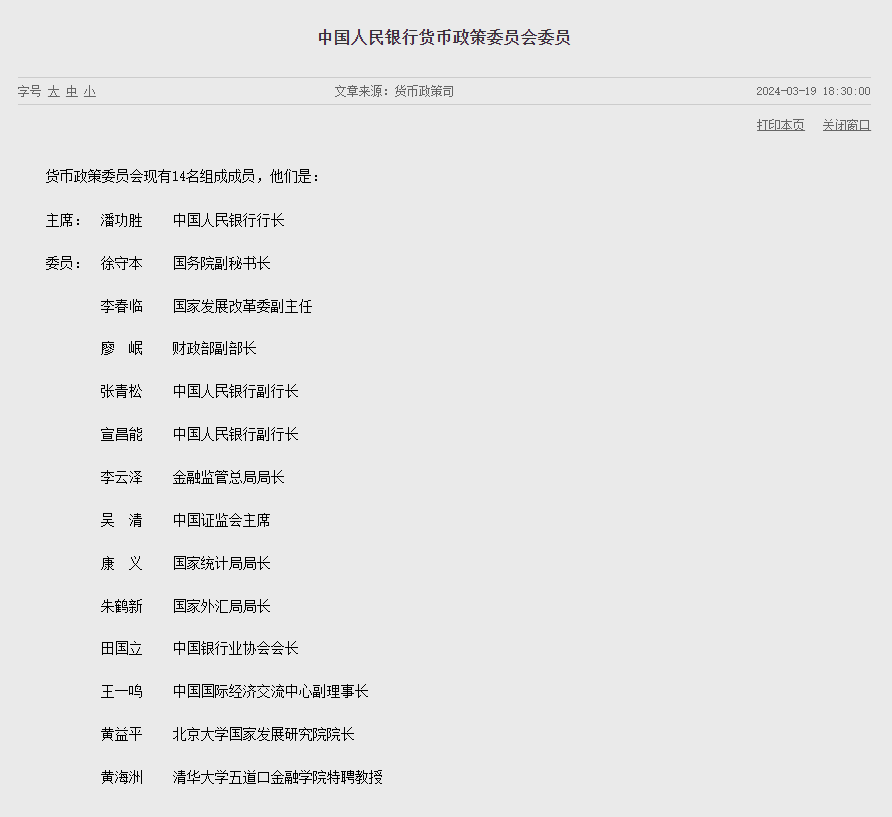Click the 关闭窗口 close window link
This screenshot has height=817, width=892.
(846, 125)
